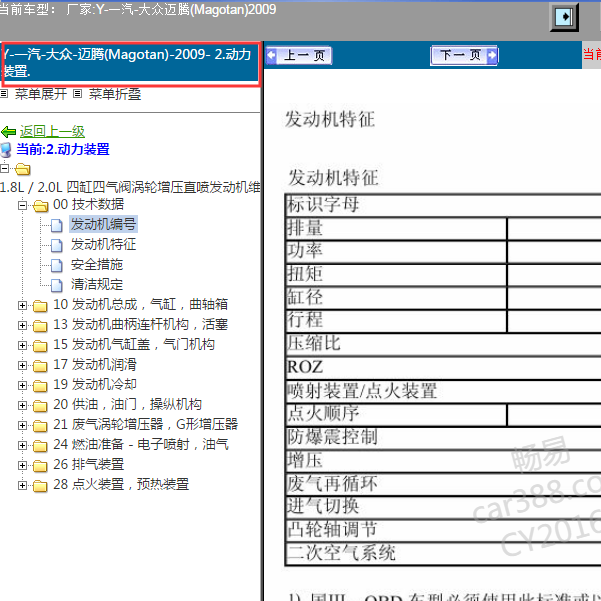
Task: Expand the 21 废气涡轮增压器 folder
Action: (x=22, y=425)
